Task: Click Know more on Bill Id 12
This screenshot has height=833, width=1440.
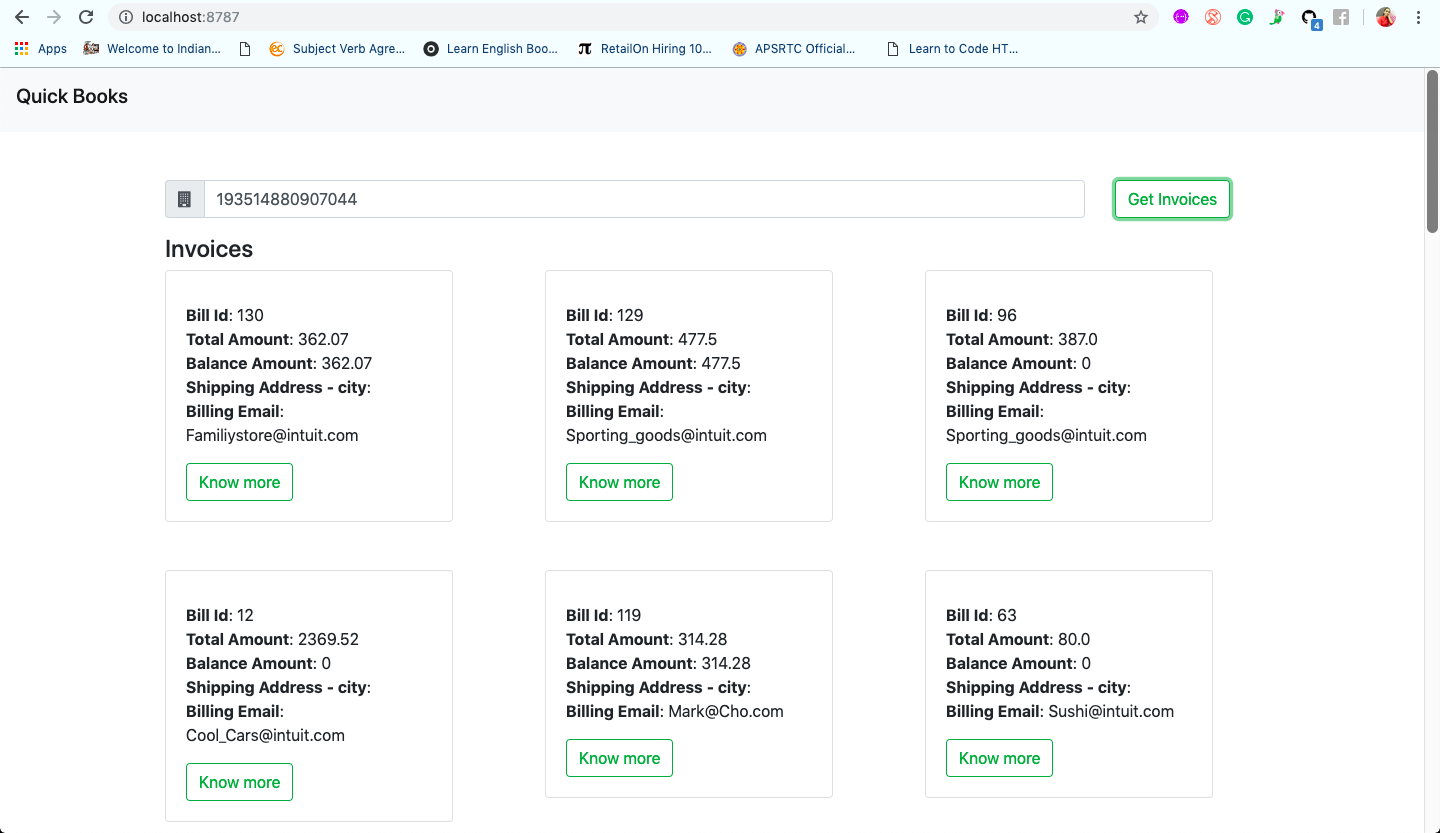Action: click(x=239, y=782)
